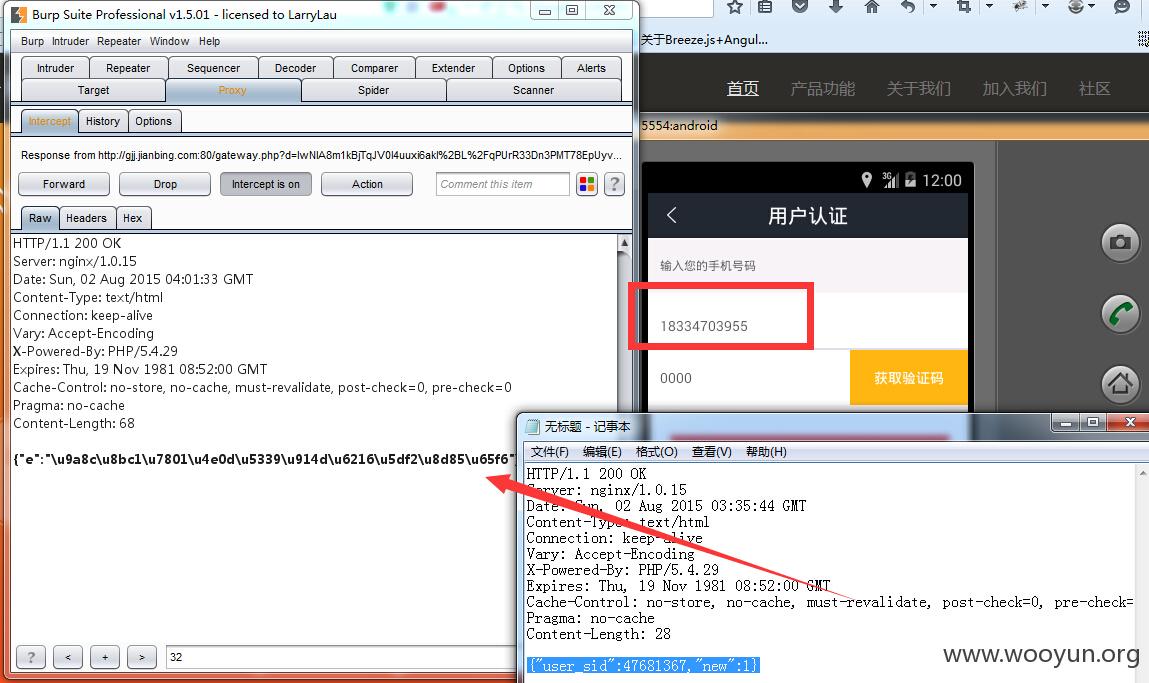Click the Forward button
The height and width of the screenshot is (683, 1149).
[x=64, y=184]
